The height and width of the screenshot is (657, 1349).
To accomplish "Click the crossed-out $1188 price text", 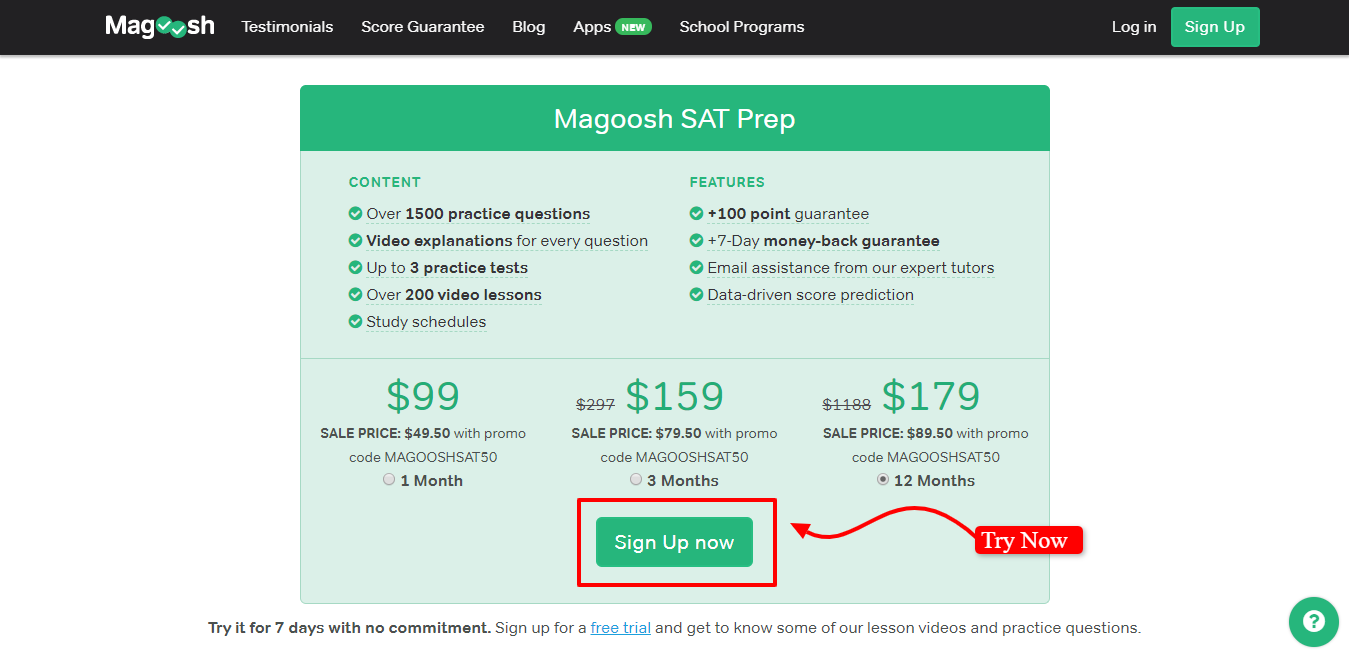I will coord(847,404).
